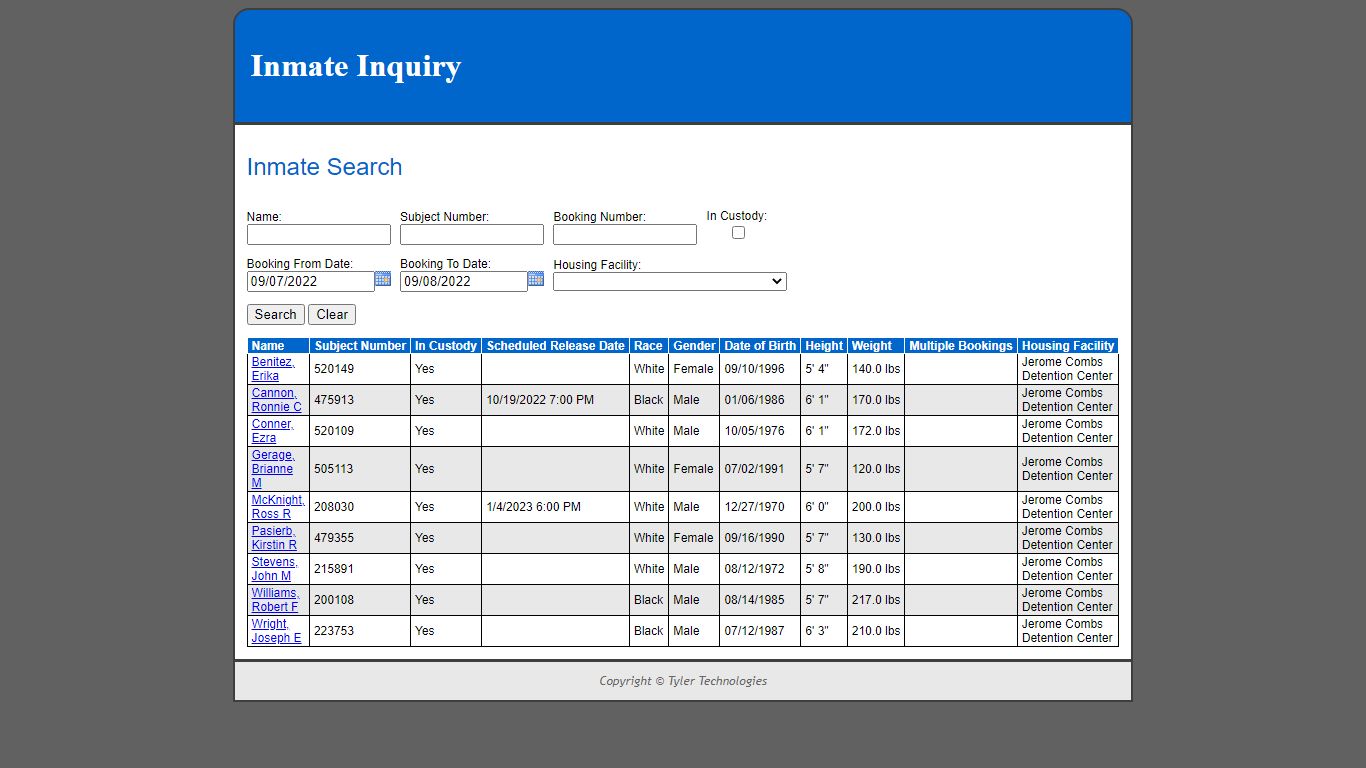Image resolution: width=1366 pixels, height=768 pixels.
Task: Select subject number 479355 cell
Action: 360,538
